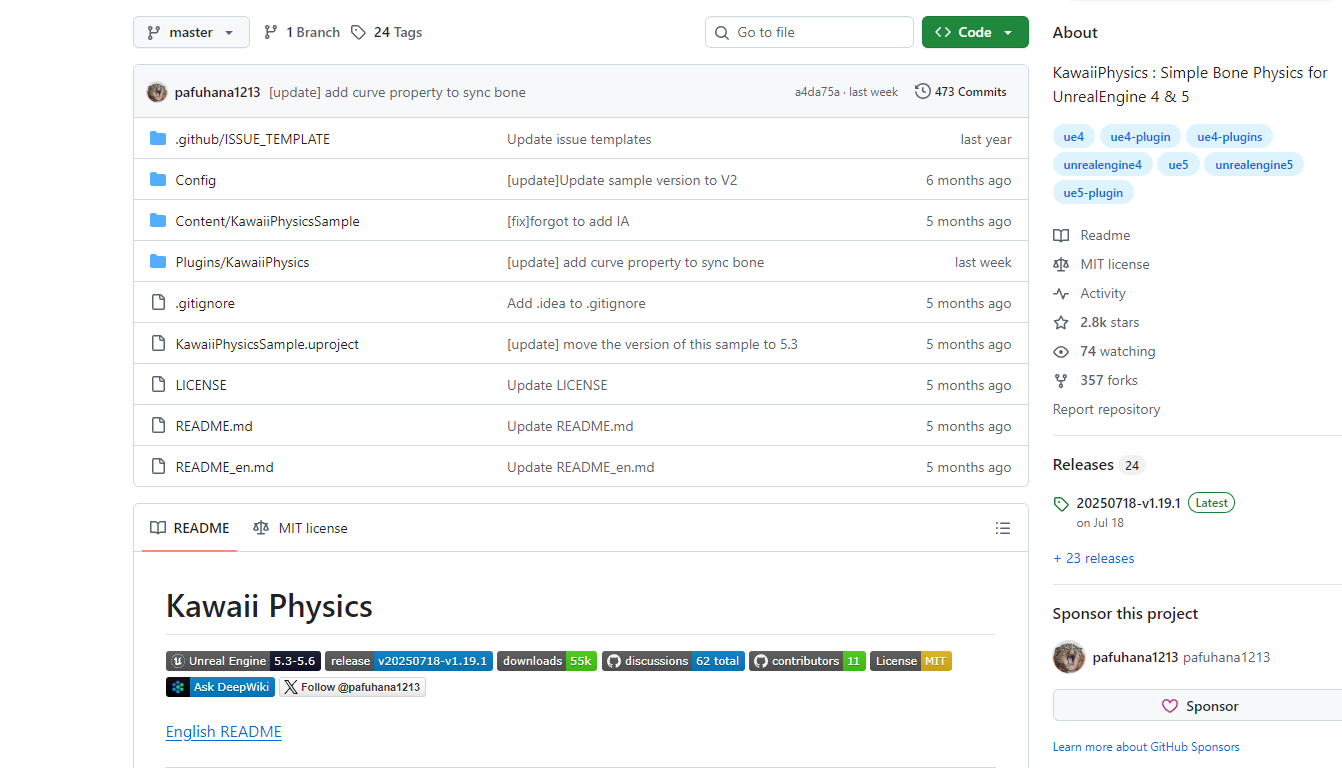Open release 20250718-v1.19.1
This screenshot has width=1342, height=768.
click(x=1128, y=503)
